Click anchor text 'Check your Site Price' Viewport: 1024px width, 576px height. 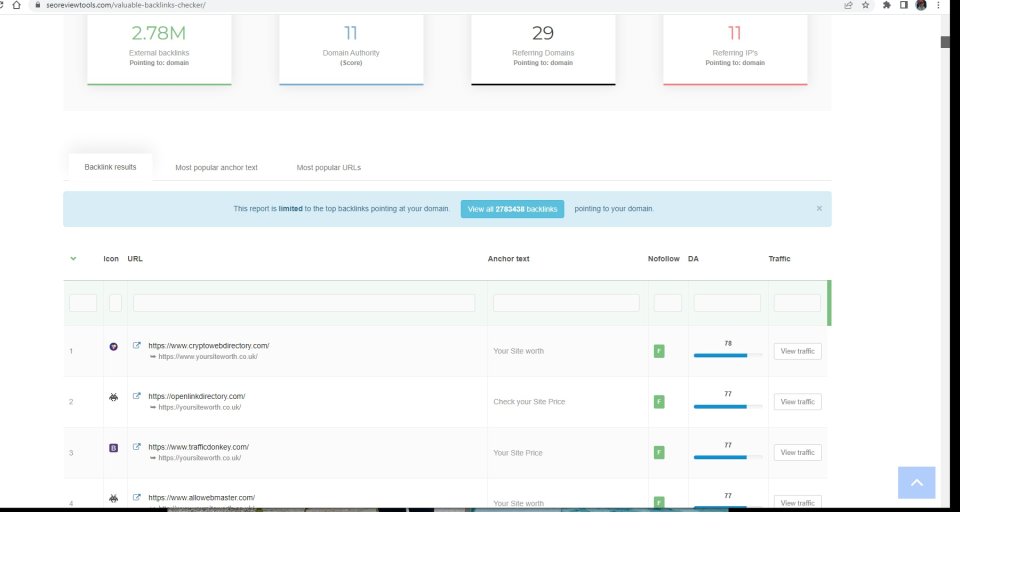[x=529, y=402]
